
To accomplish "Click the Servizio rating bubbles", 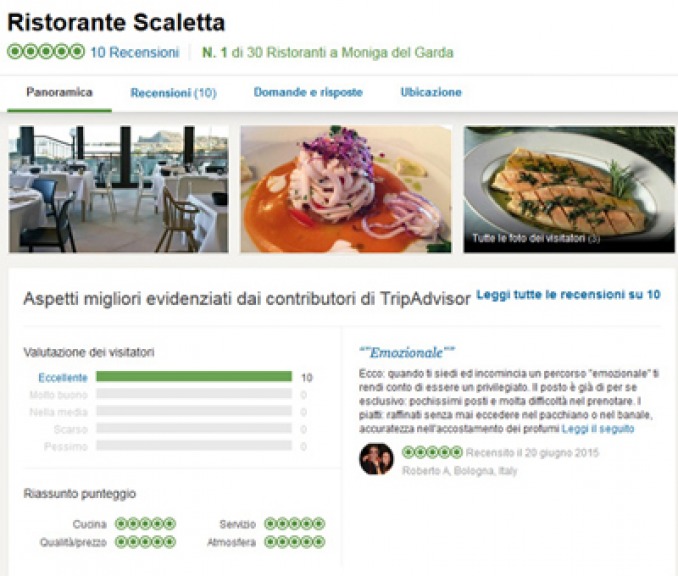I will [x=294, y=524].
